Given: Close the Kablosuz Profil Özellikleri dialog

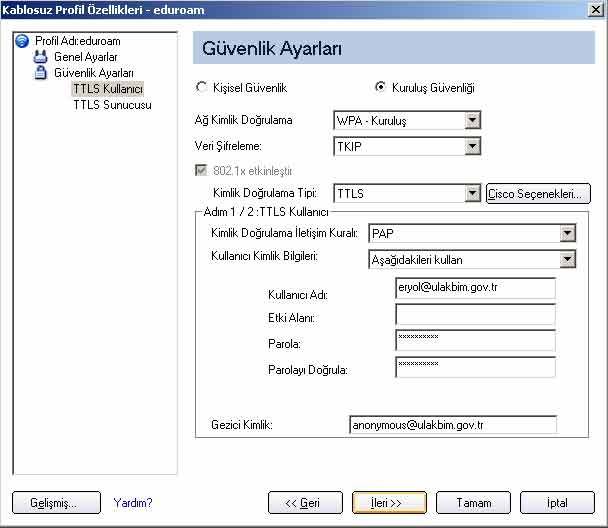Looking at the screenshot, I should (596, 9).
